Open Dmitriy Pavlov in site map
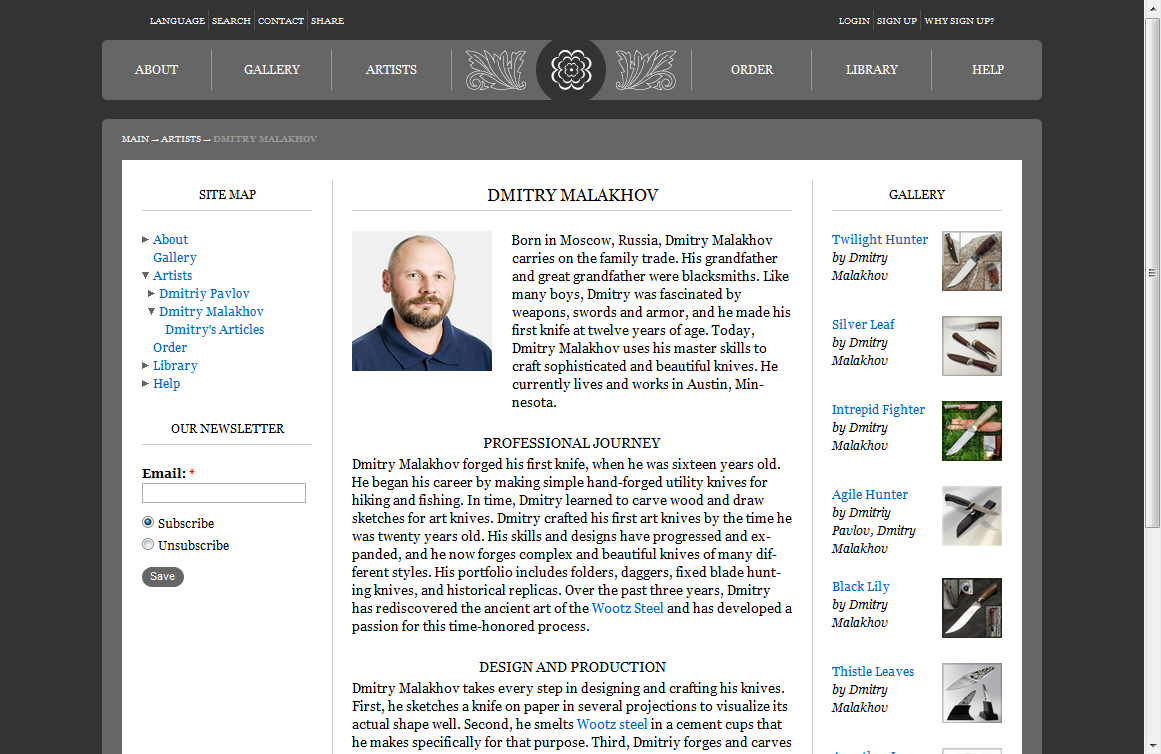This screenshot has height=754, width=1161. coord(204,293)
